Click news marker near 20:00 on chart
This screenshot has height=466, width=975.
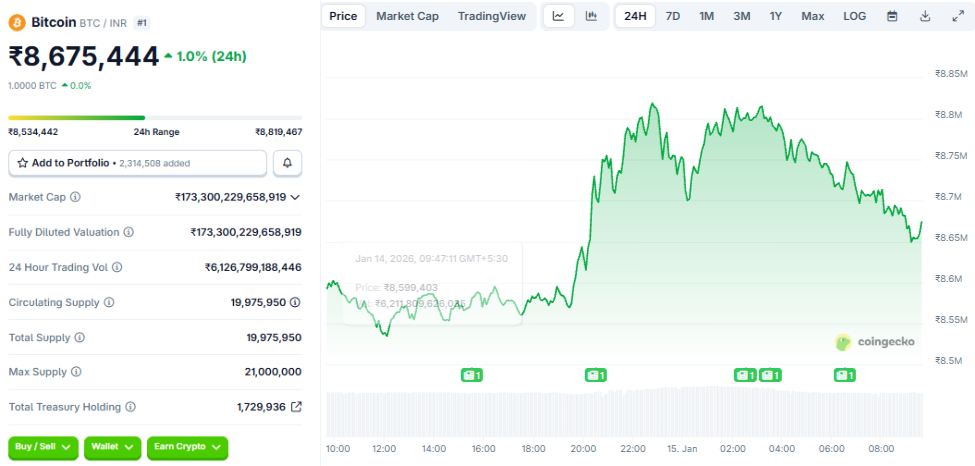click(x=596, y=375)
